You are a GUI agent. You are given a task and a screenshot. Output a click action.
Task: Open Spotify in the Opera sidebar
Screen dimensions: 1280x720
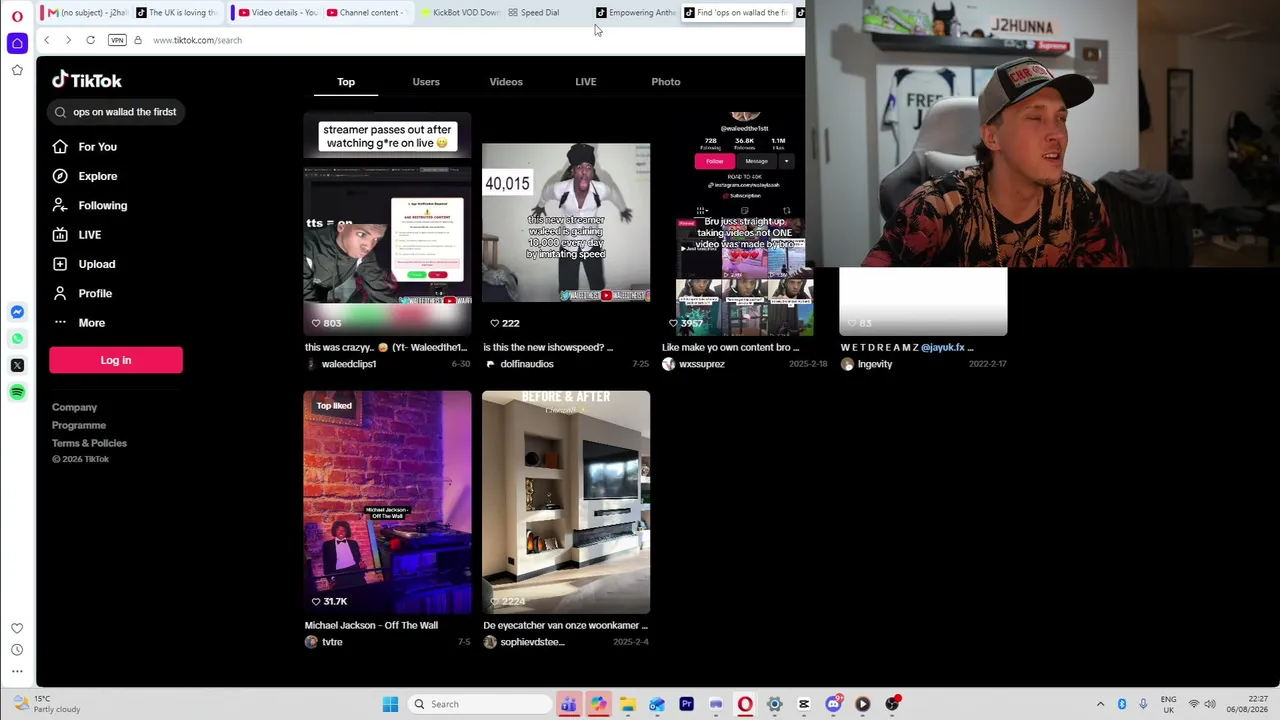tap(17, 392)
